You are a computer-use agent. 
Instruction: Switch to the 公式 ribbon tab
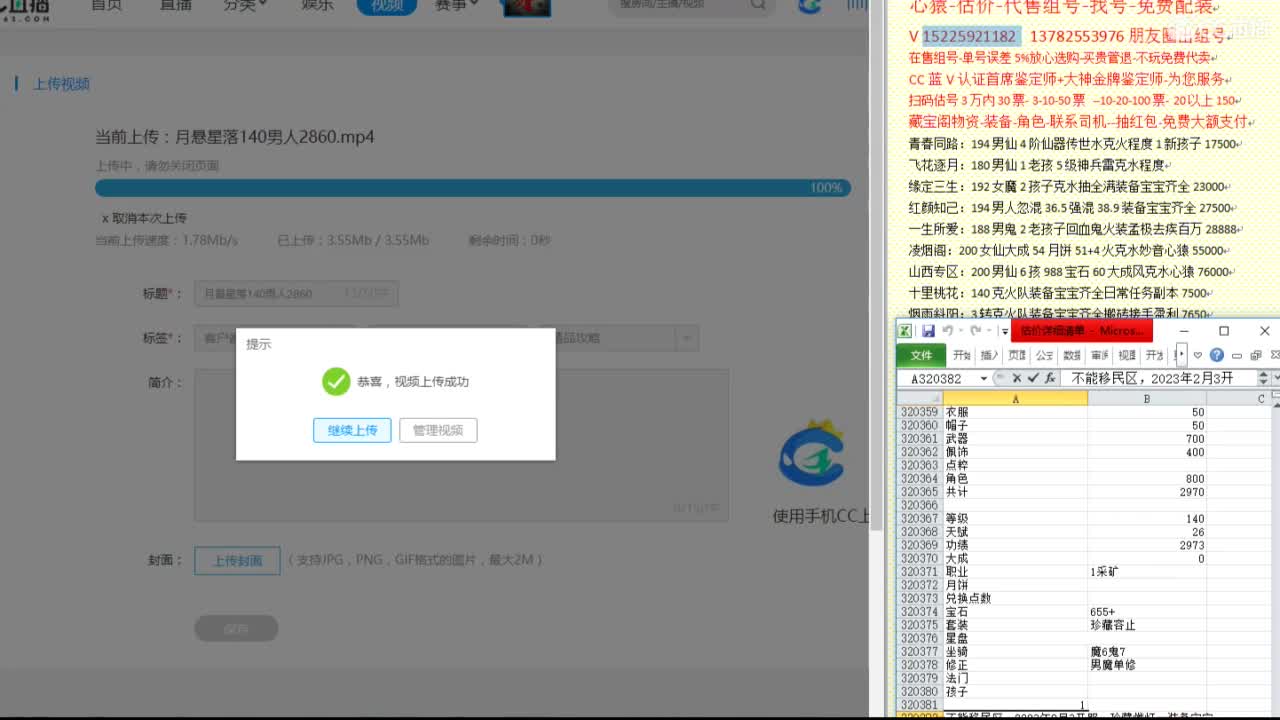(1044, 355)
